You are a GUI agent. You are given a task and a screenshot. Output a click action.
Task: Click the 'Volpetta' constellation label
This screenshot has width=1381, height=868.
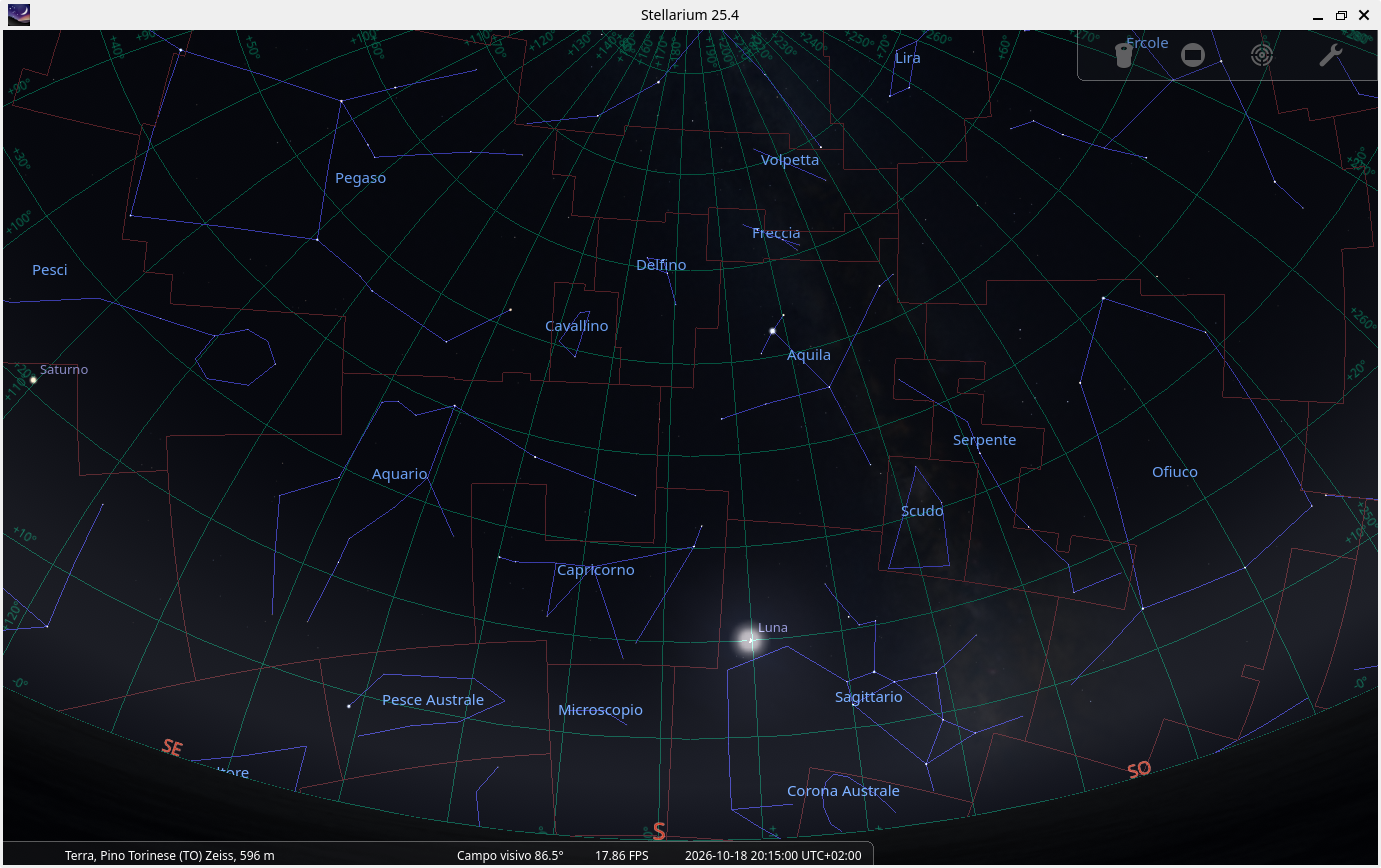click(x=790, y=160)
